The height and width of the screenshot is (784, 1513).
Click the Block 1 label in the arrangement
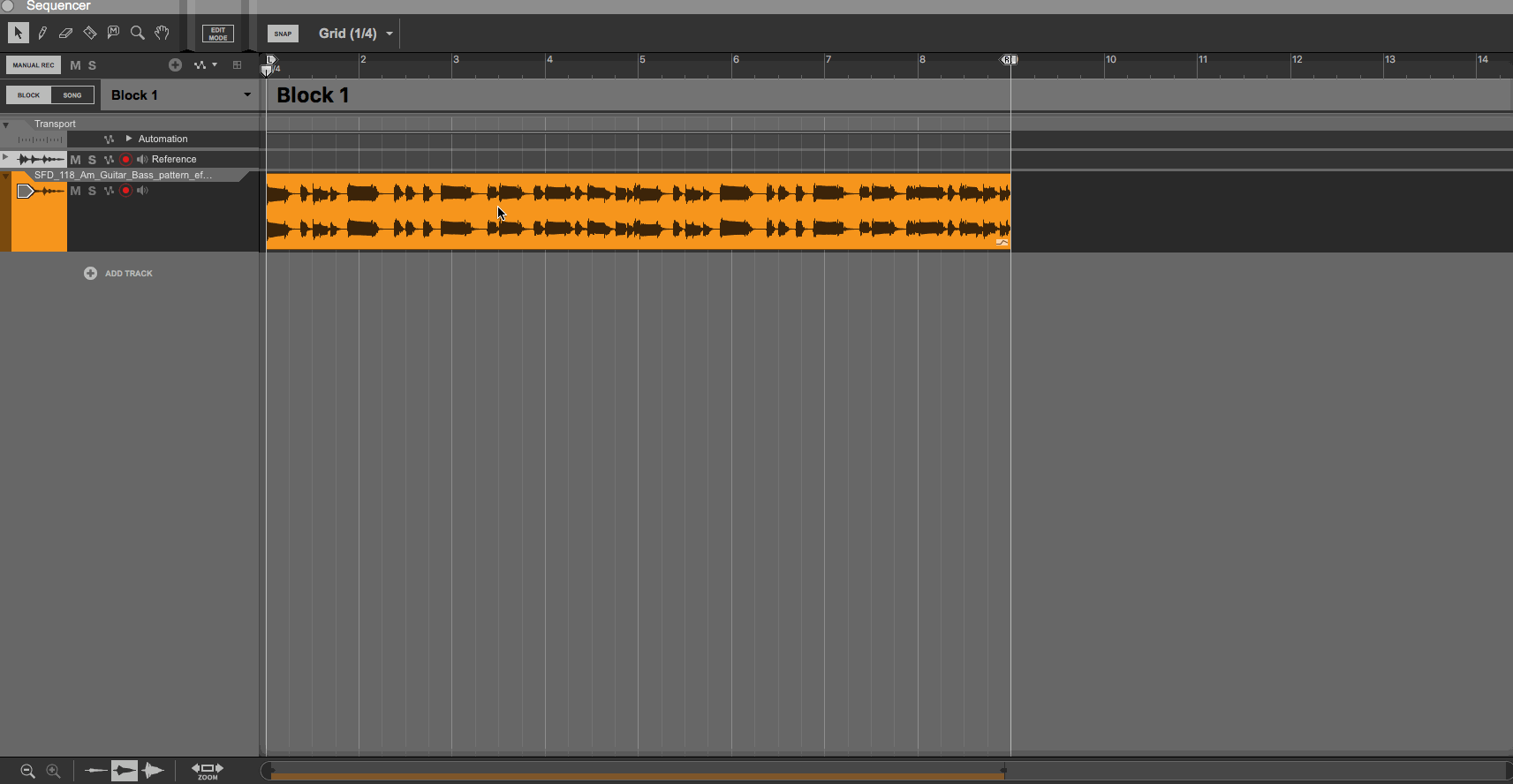tap(313, 95)
